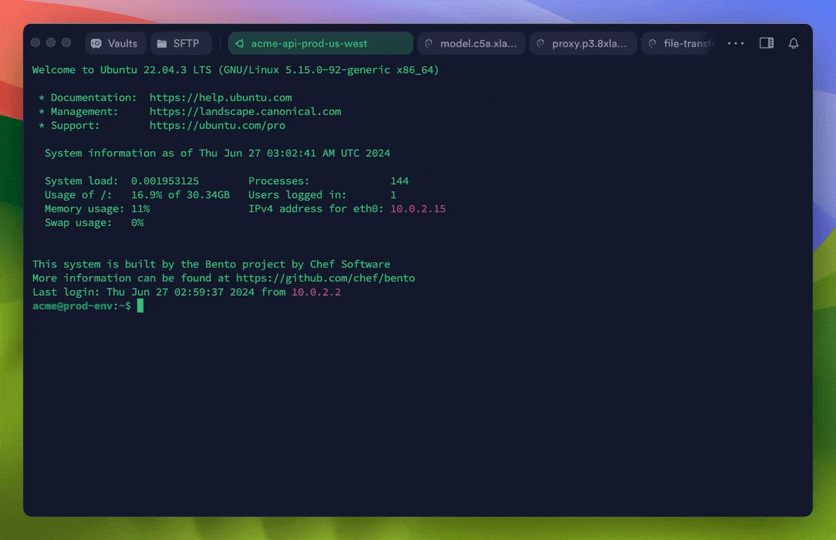Open notifications bell

(x=793, y=44)
